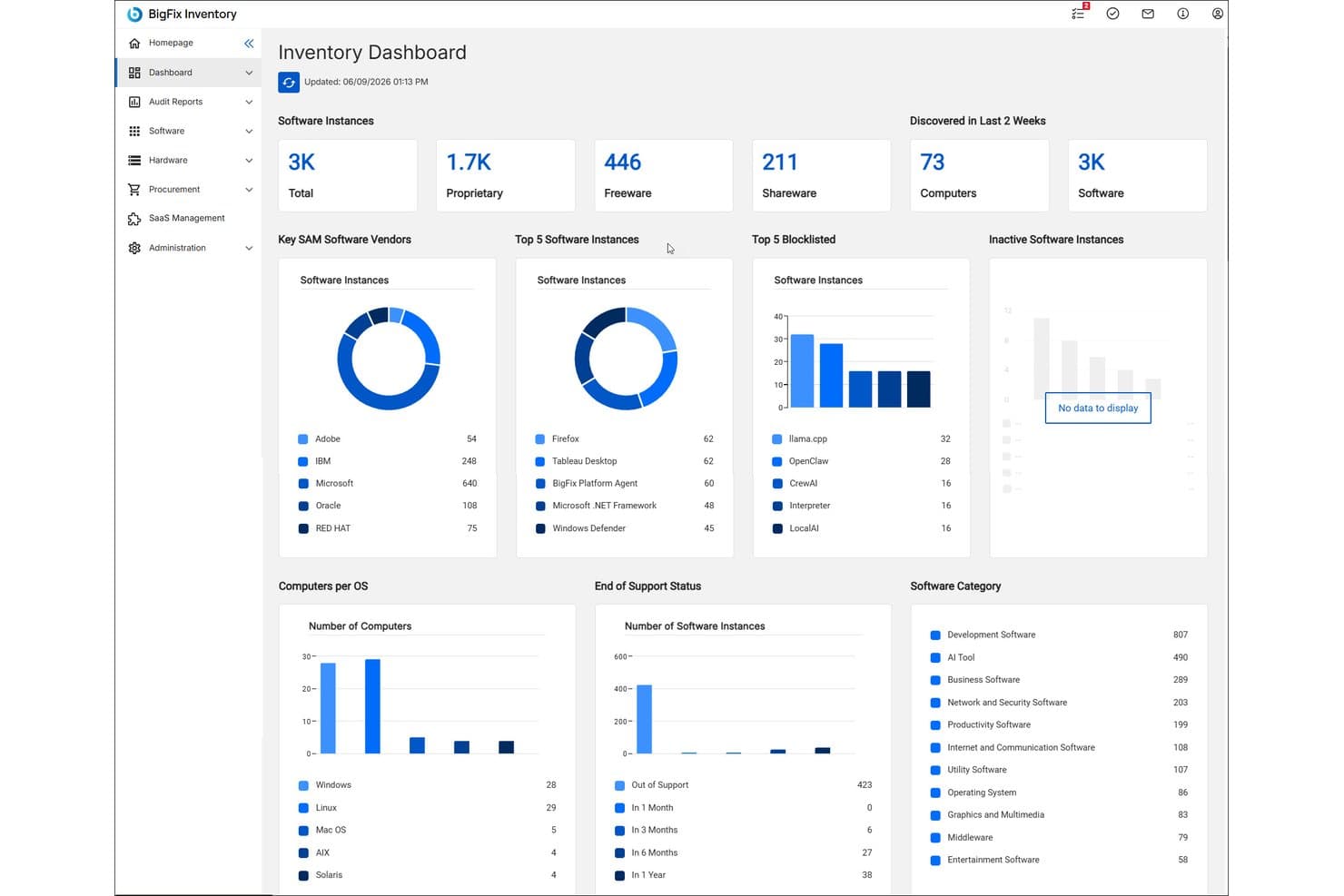Image resolution: width=1344 pixels, height=896 pixels.
Task: Click "Linux" in the Computers per OS legend
Action: (x=326, y=808)
